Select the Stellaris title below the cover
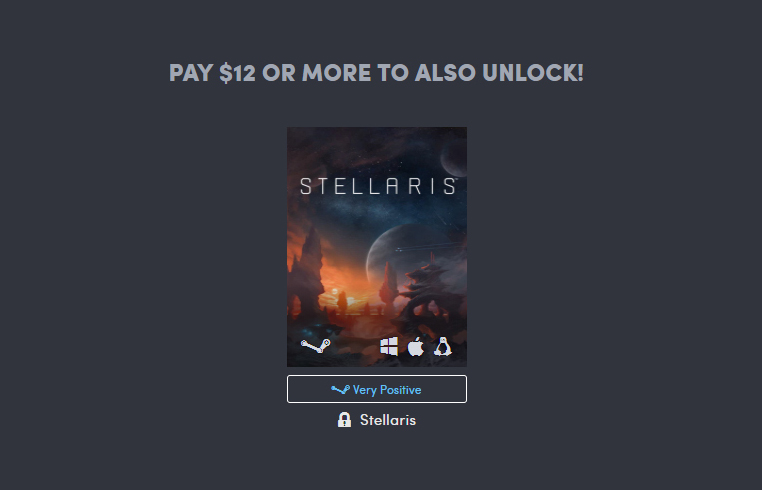Viewport: 762px width, 490px height. (x=388, y=420)
